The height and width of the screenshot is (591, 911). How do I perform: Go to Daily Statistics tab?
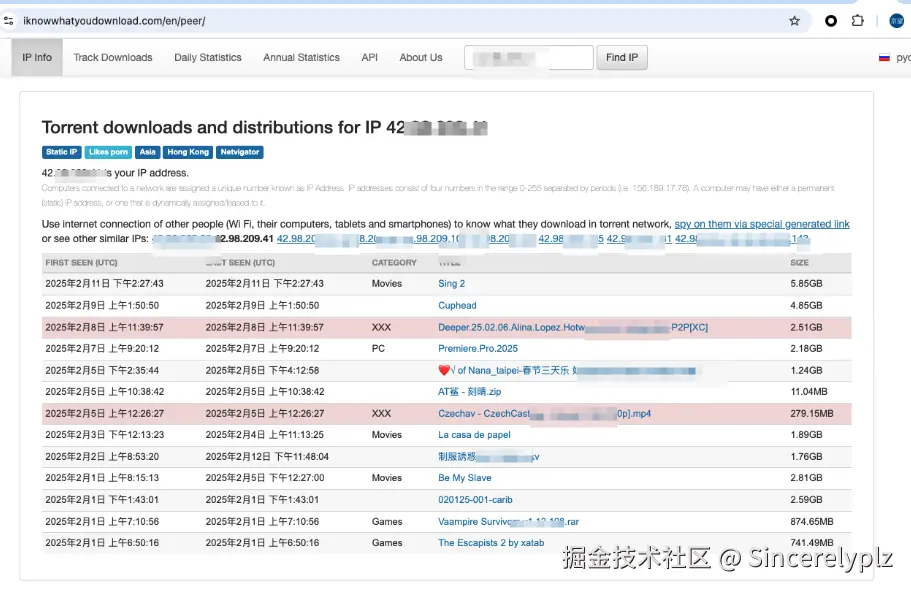click(x=207, y=58)
